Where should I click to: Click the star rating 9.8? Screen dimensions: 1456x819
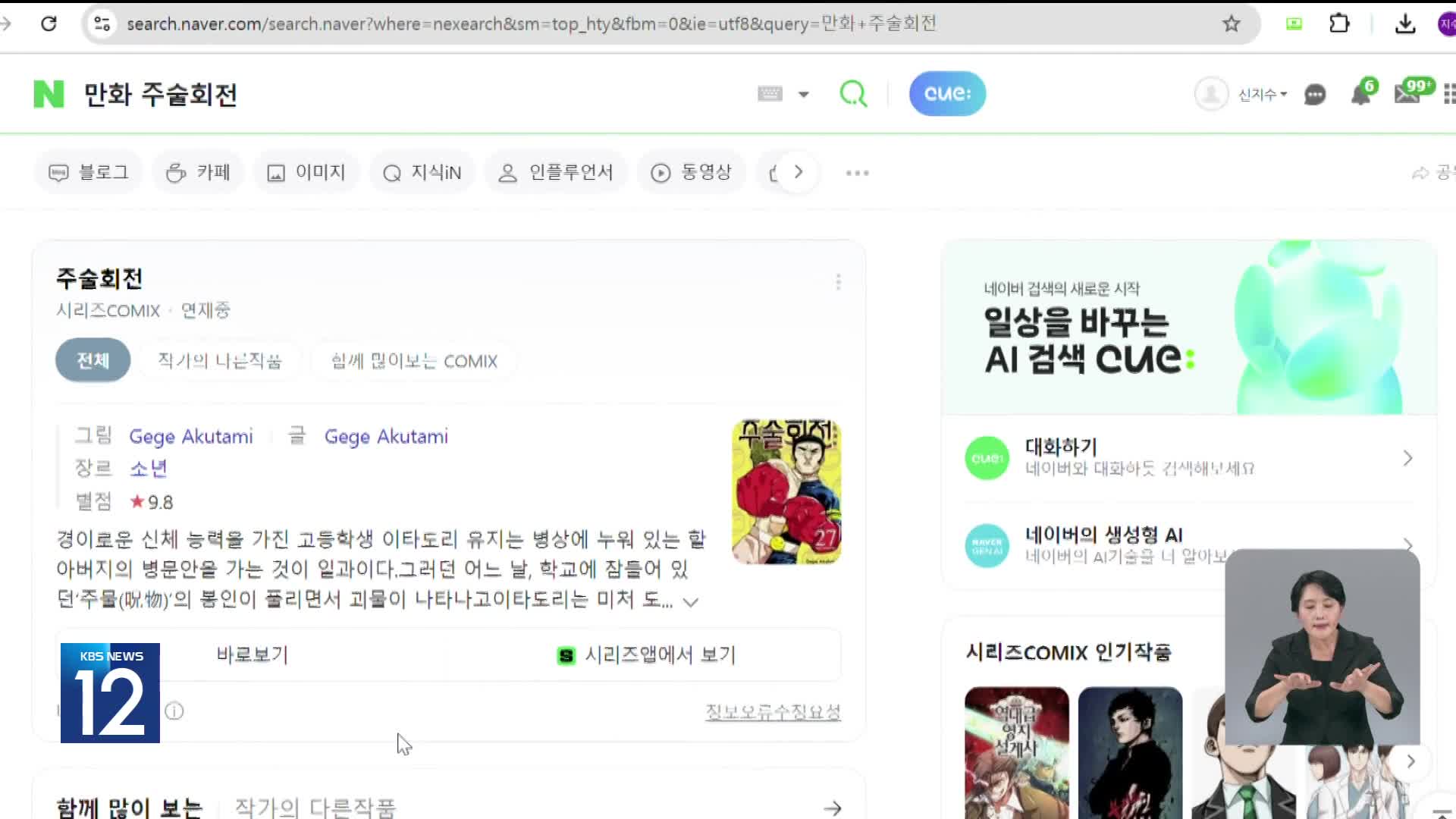tap(152, 502)
